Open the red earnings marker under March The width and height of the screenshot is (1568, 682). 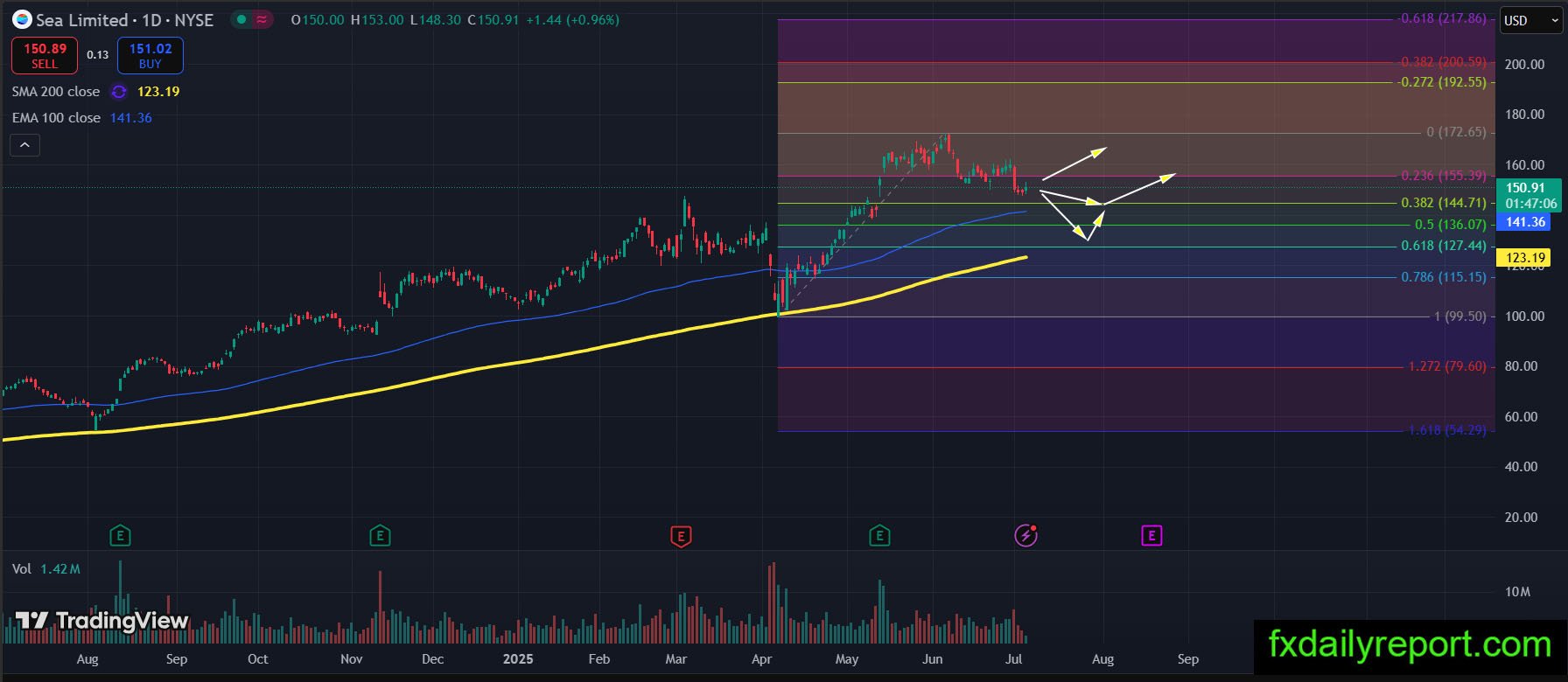point(681,536)
